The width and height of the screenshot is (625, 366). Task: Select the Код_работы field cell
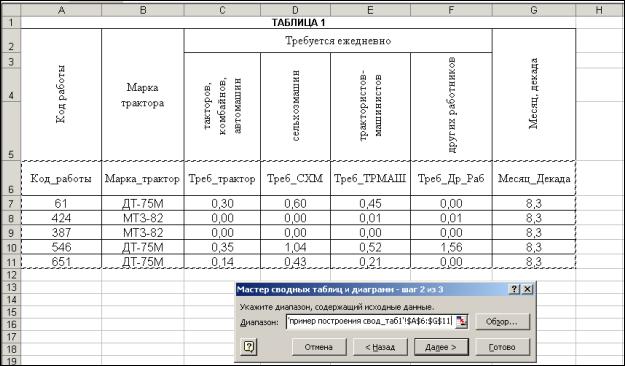click(x=61, y=178)
